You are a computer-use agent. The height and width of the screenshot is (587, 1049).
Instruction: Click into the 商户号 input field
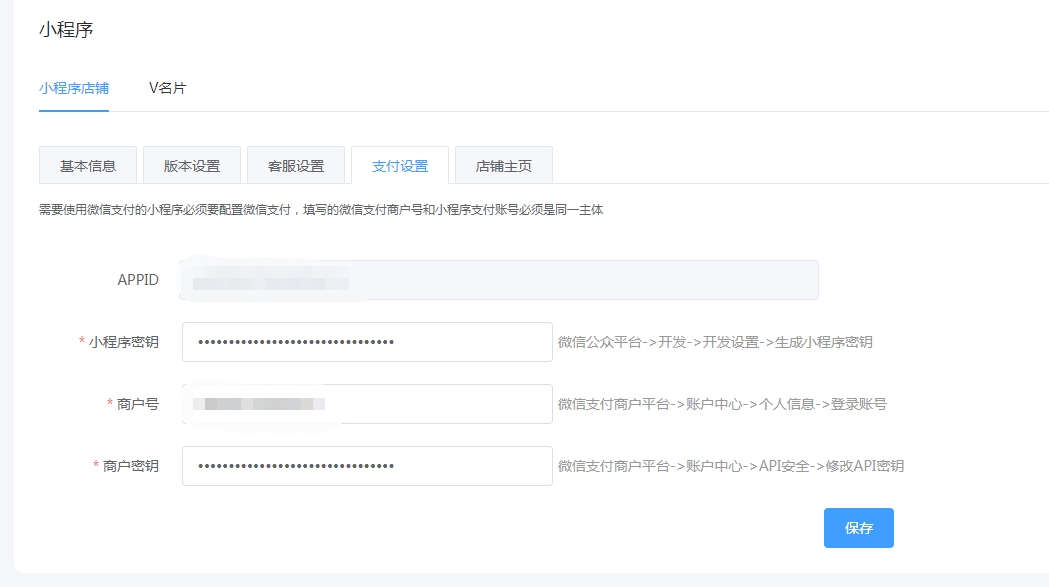[367, 404]
